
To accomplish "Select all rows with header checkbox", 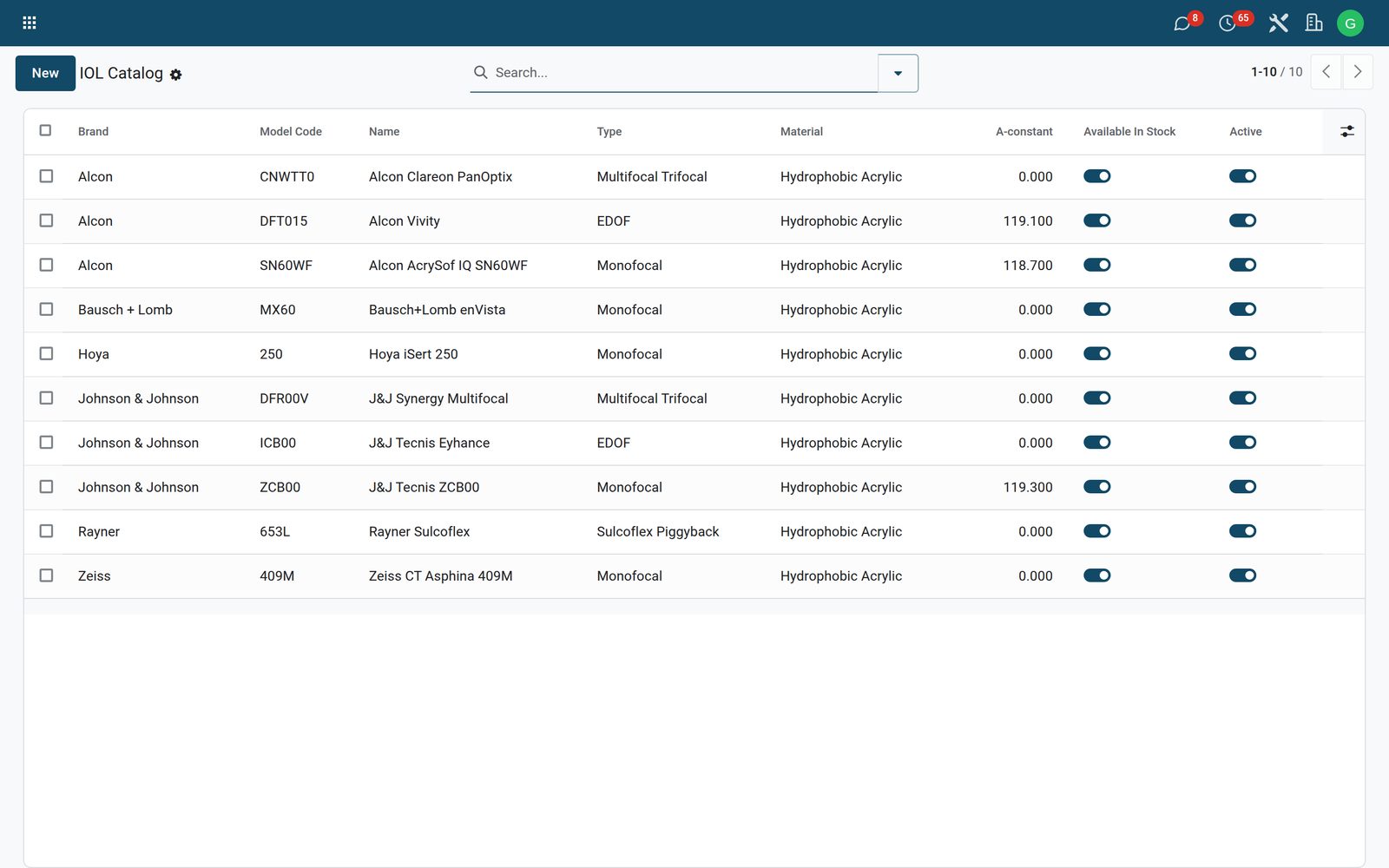I will (x=46, y=130).
